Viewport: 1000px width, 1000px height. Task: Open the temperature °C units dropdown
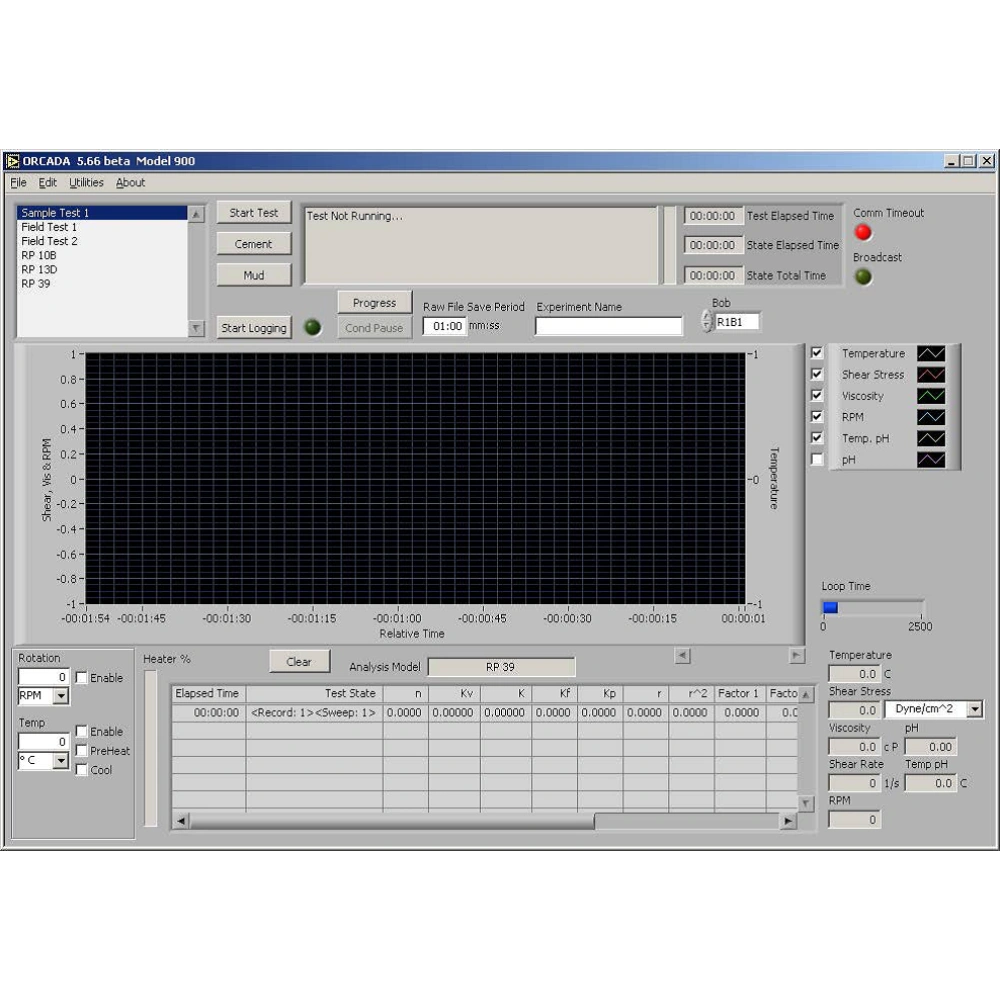(60, 761)
